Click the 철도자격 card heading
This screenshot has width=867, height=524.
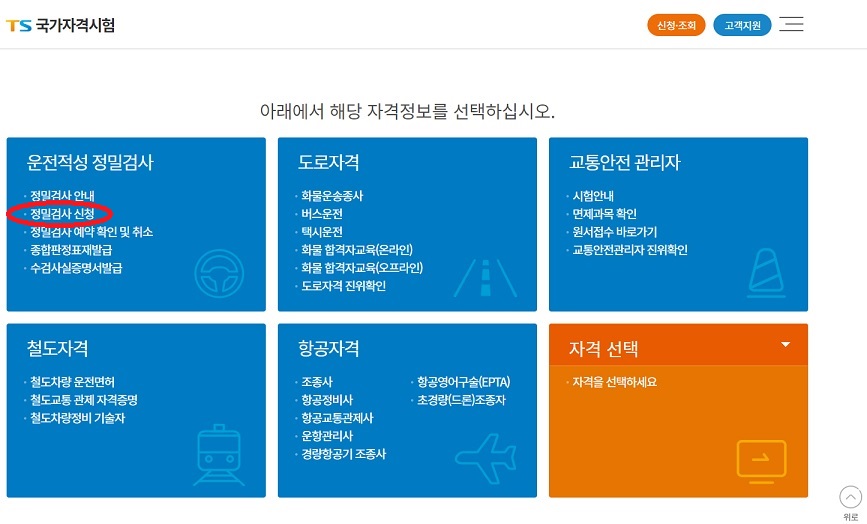tap(58, 349)
